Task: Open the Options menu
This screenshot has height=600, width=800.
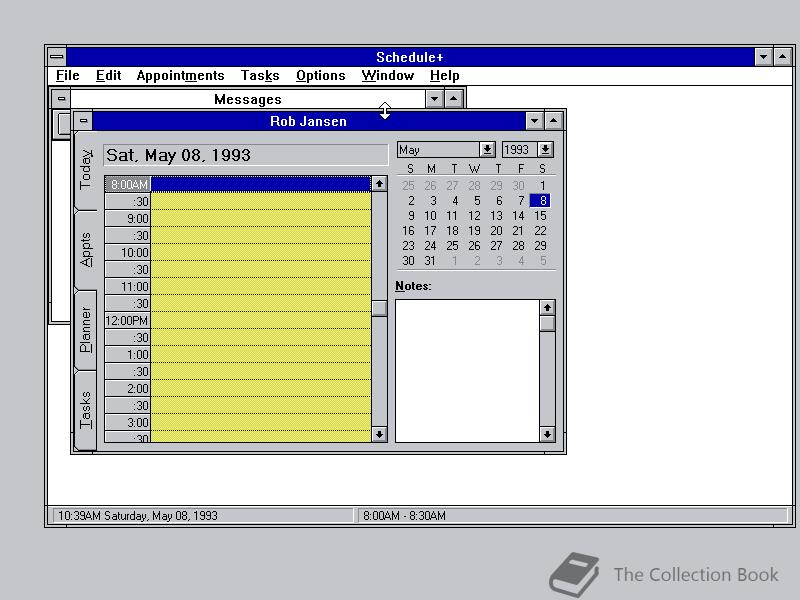Action: coord(320,76)
